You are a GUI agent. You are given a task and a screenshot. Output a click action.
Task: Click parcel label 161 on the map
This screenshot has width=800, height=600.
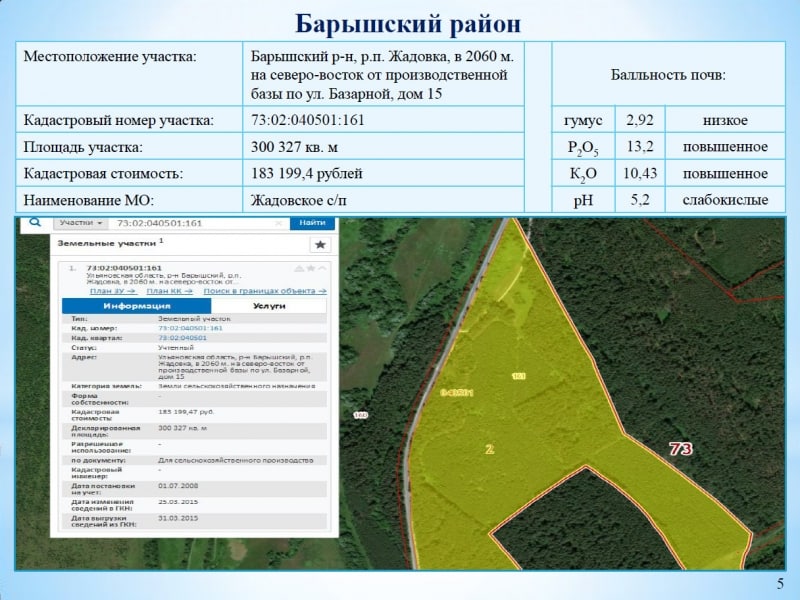[x=518, y=376]
